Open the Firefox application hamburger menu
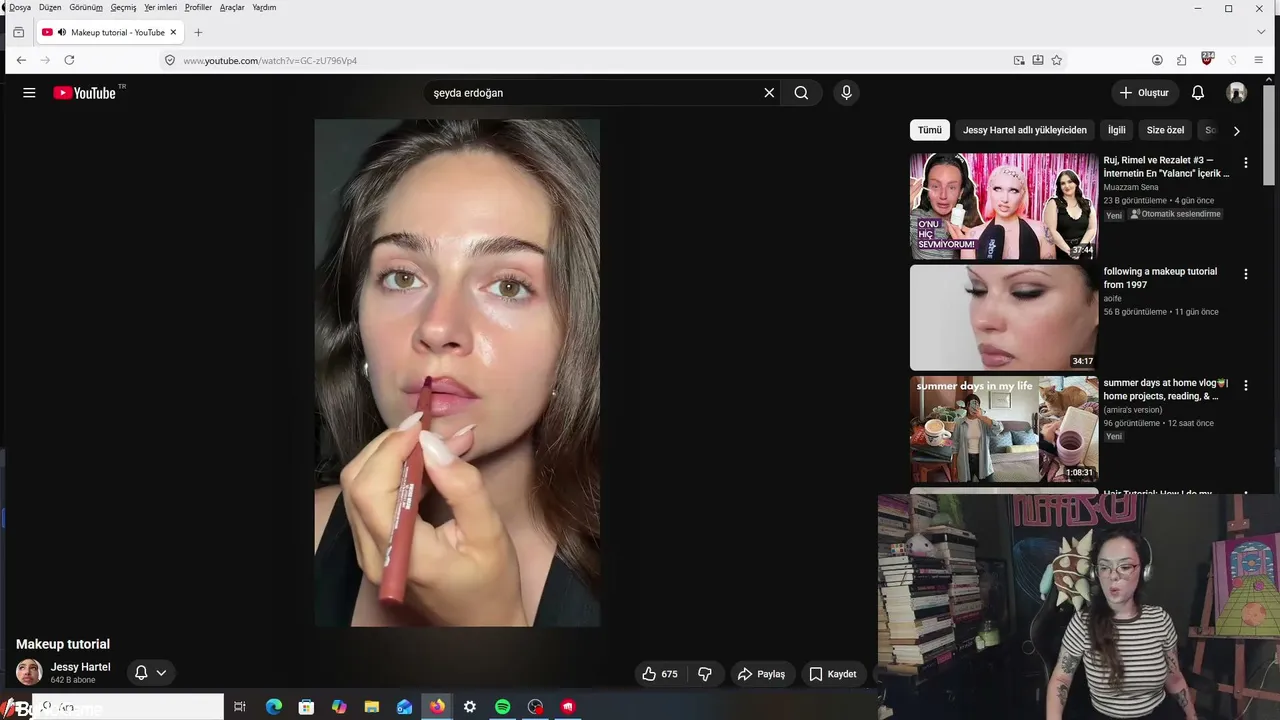Image resolution: width=1280 pixels, height=720 pixels. point(1259,60)
